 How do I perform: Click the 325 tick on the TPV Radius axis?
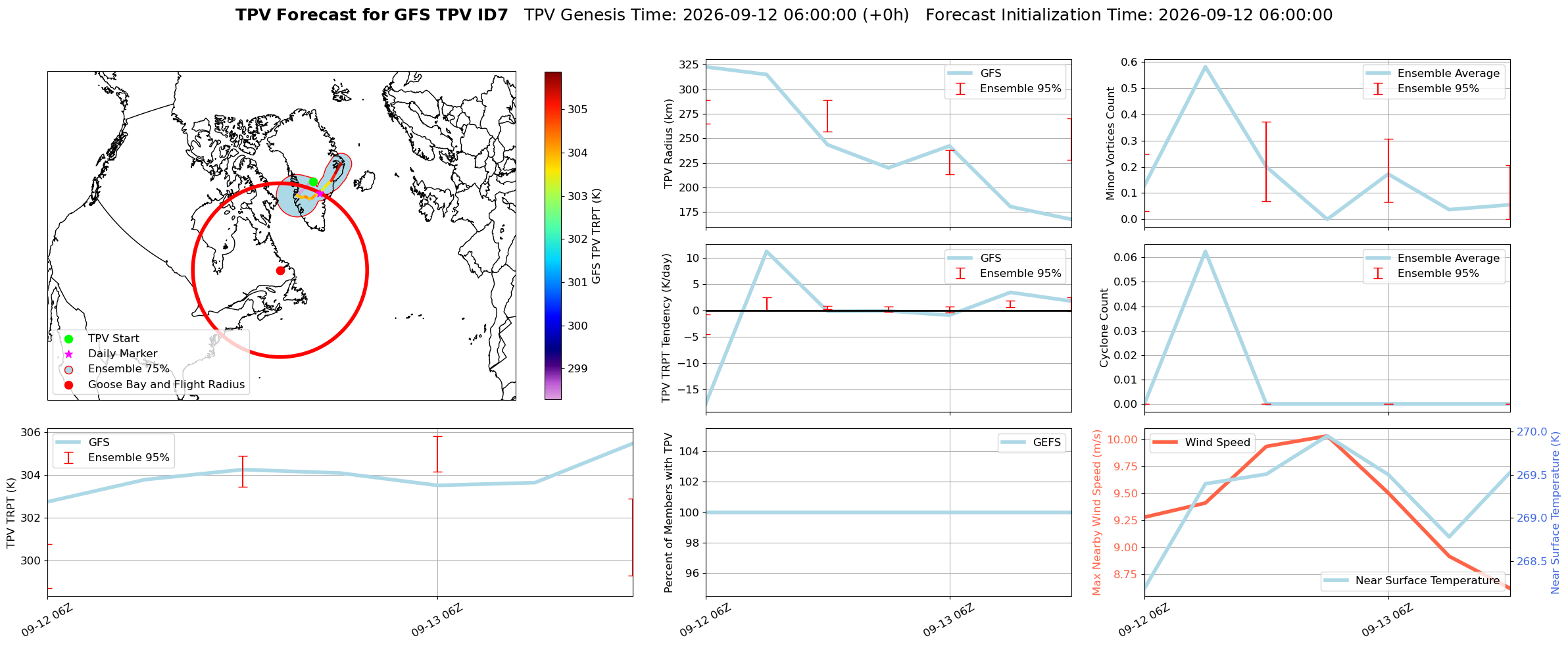click(688, 65)
